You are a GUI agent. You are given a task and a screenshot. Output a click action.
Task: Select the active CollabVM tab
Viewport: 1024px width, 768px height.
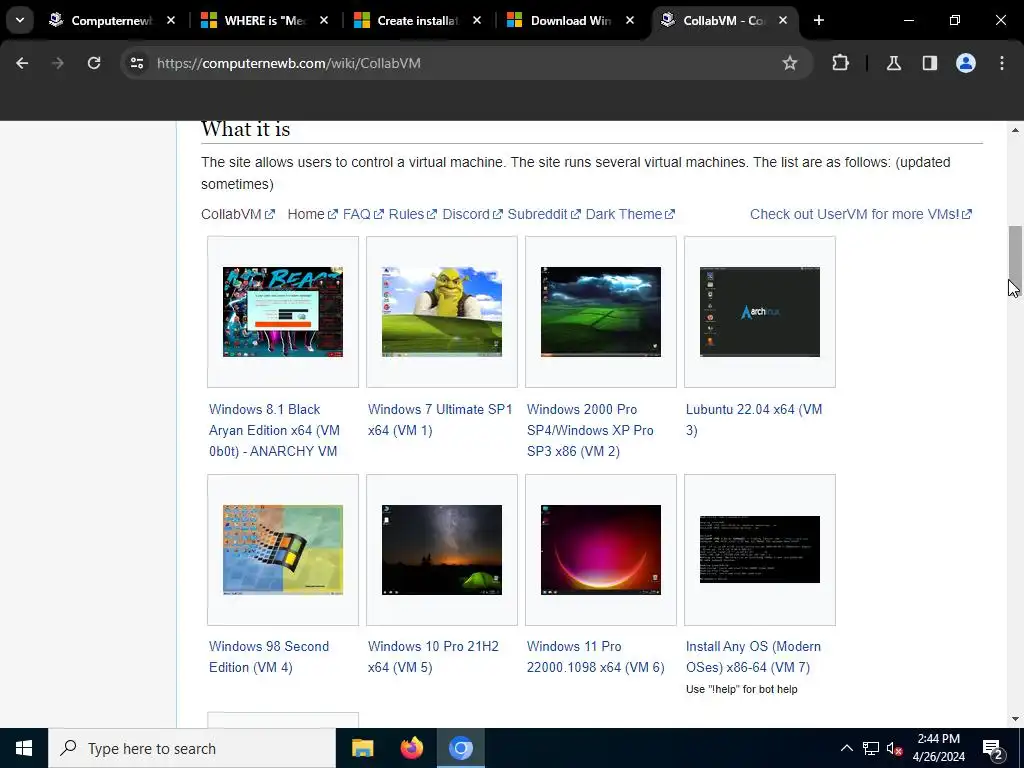coord(723,20)
